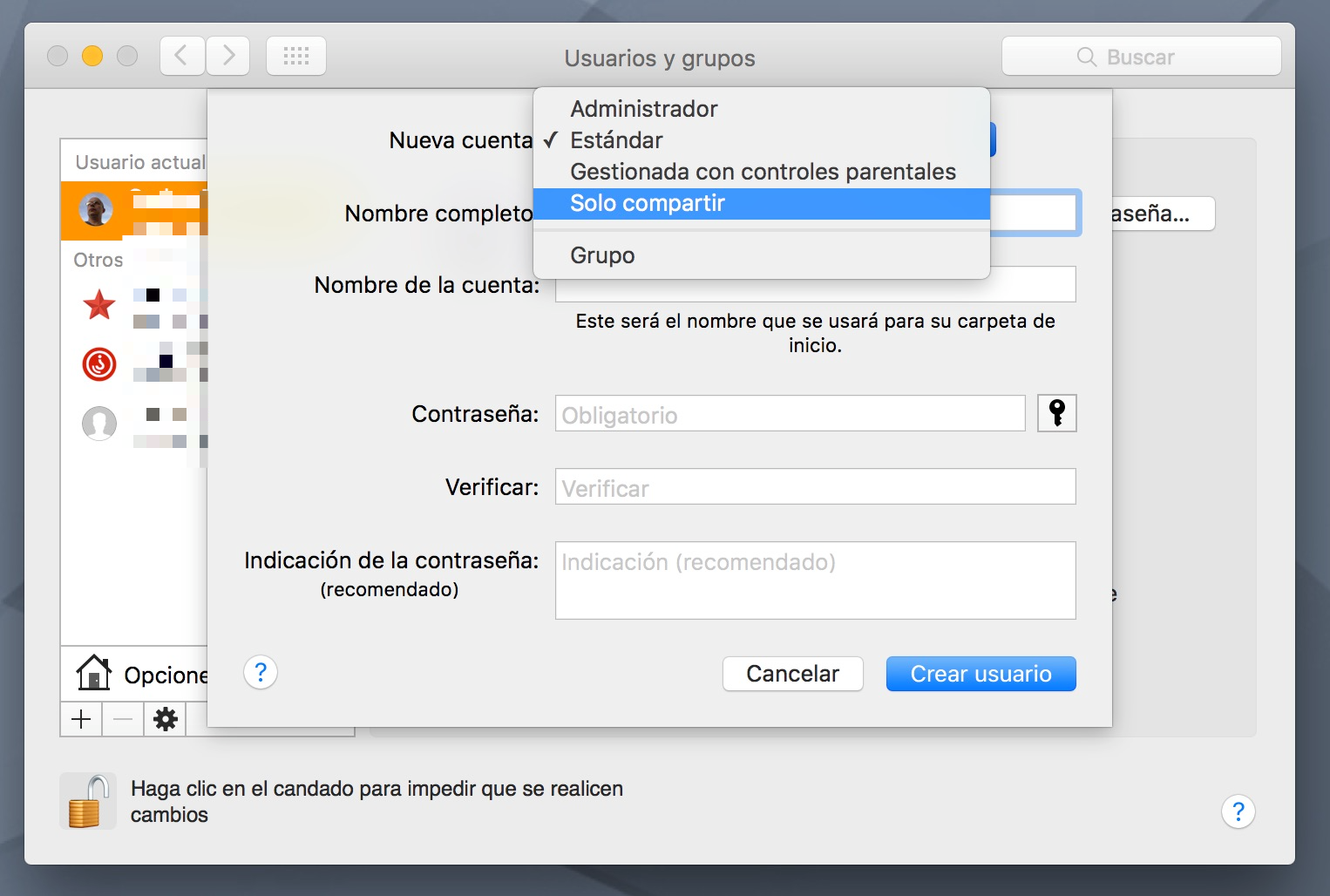Click the help button at window bottom right

tap(1238, 811)
